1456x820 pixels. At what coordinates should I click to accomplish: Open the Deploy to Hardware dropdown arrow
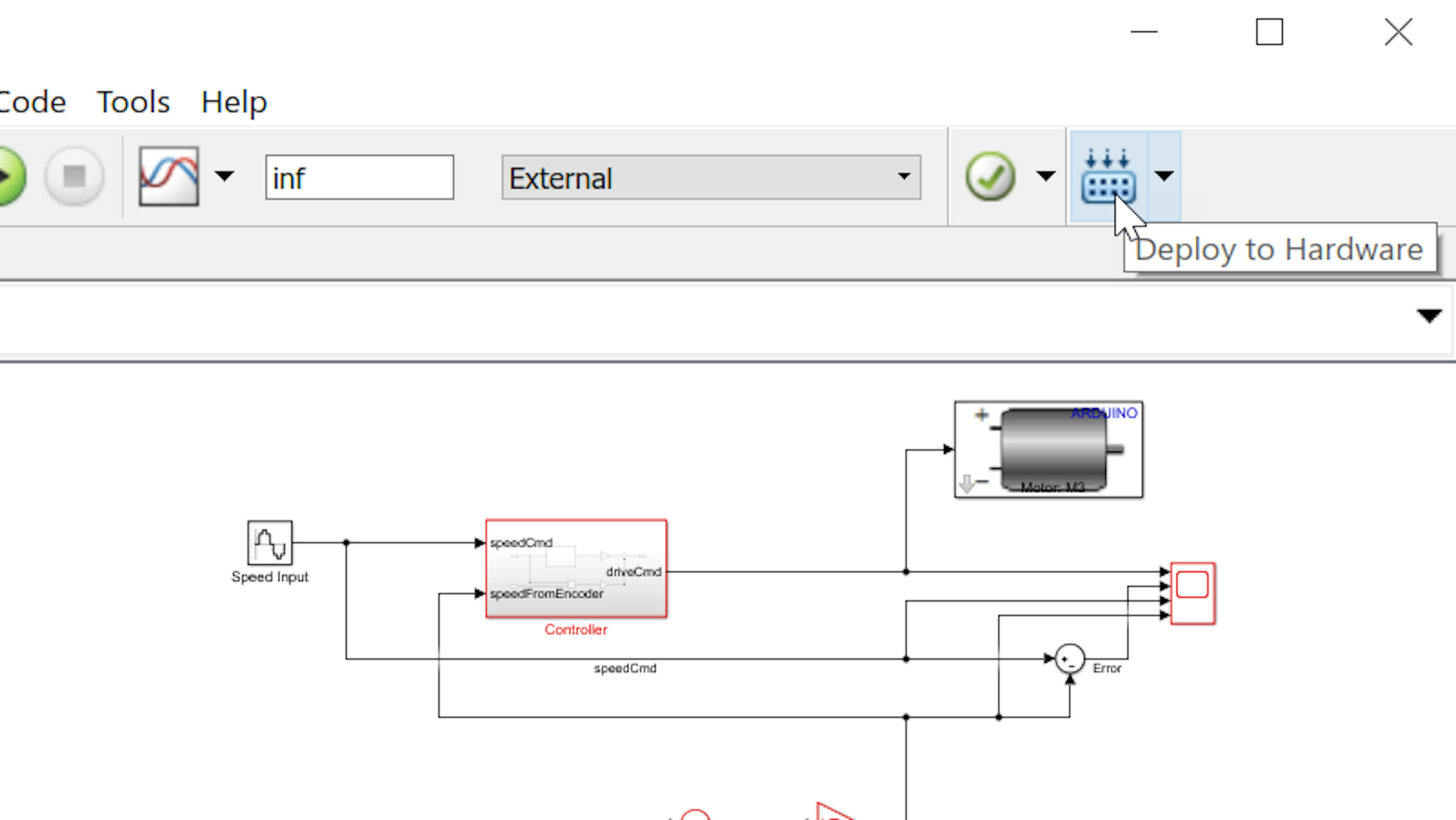[x=1164, y=176]
